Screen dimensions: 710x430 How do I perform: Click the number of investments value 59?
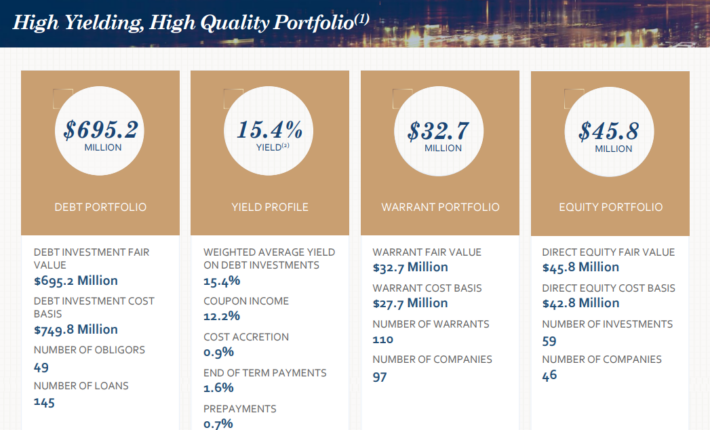click(550, 339)
